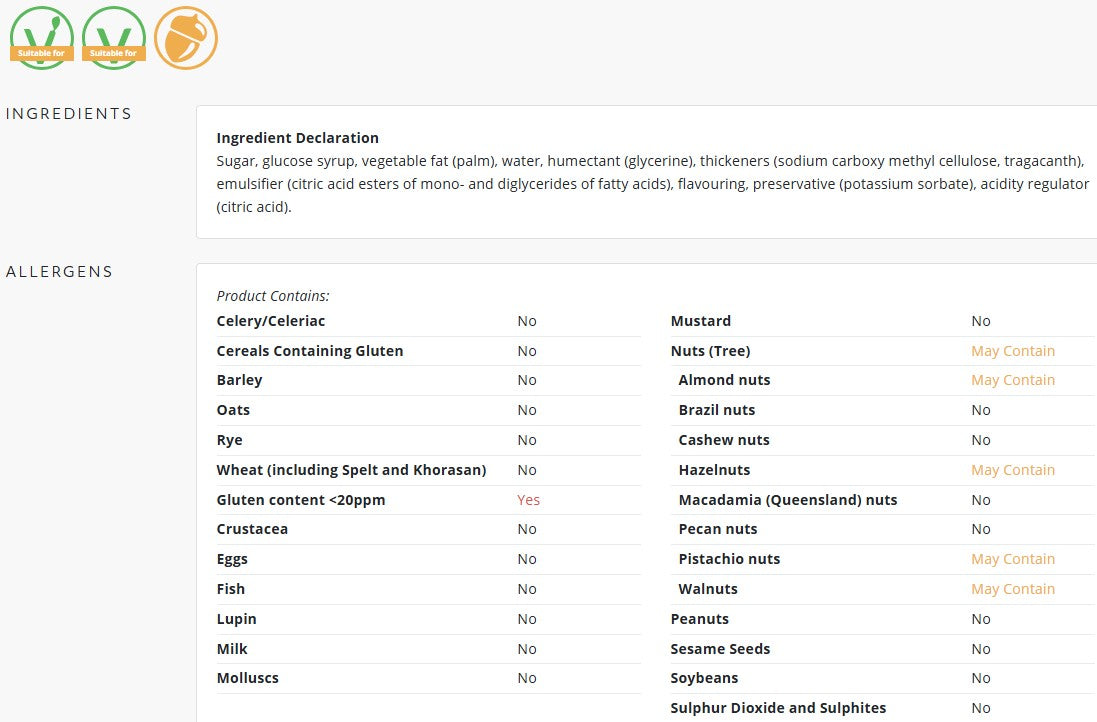The height and width of the screenshot is (722, 1097).
Task: Click May Contain next to Pistachio nuts
Action: click(1012, 559)
